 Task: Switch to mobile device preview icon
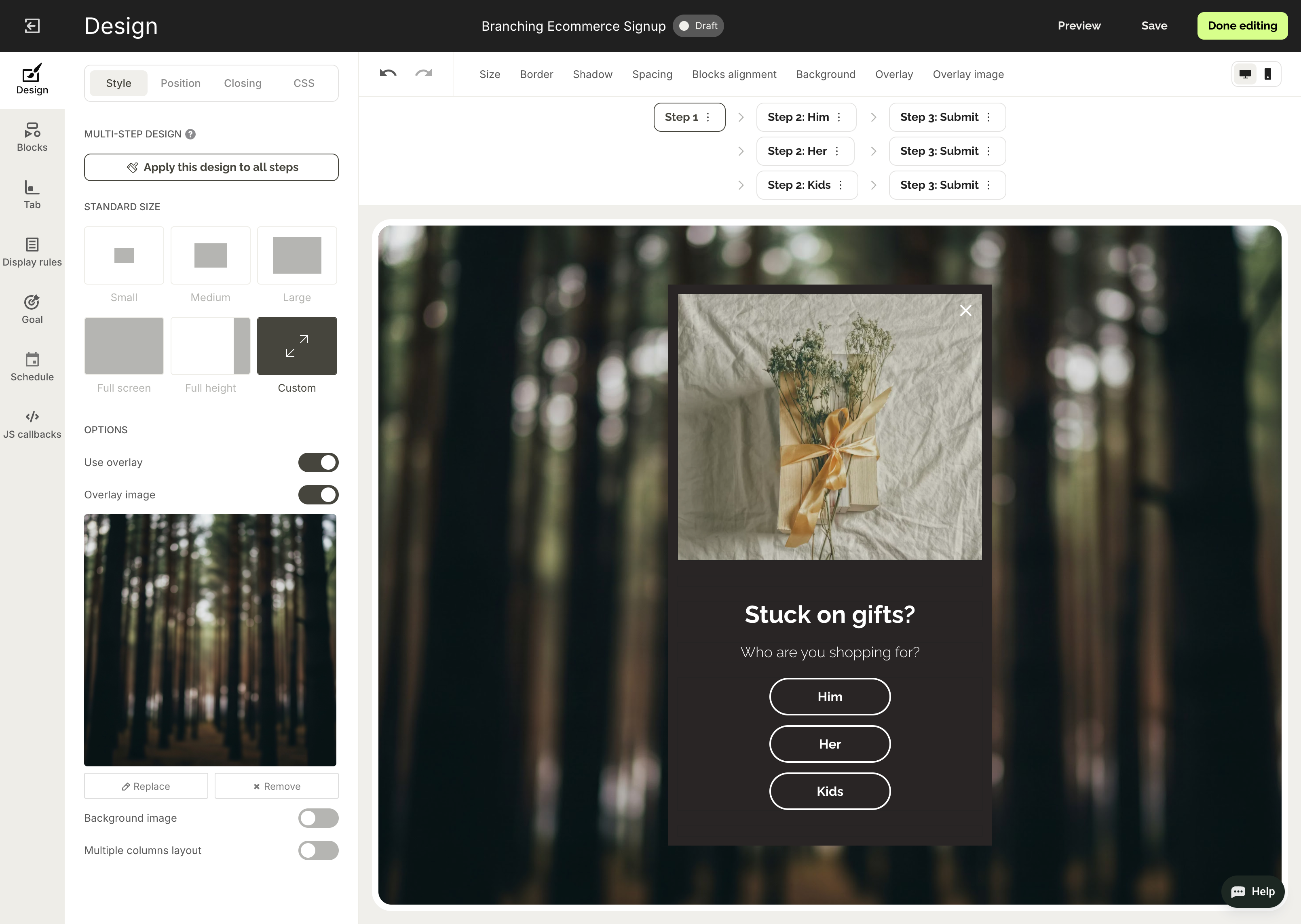pyautogui.click(x=1267, y=74)
